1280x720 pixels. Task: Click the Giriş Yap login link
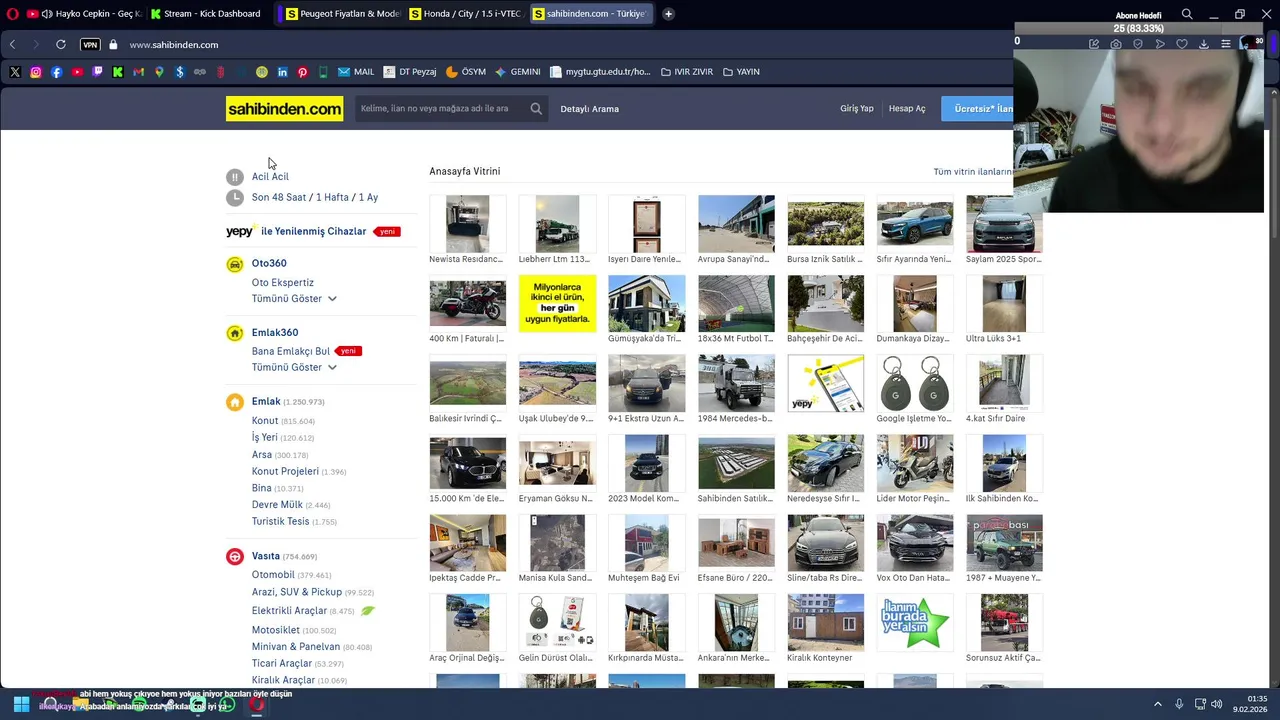(856, 109)
